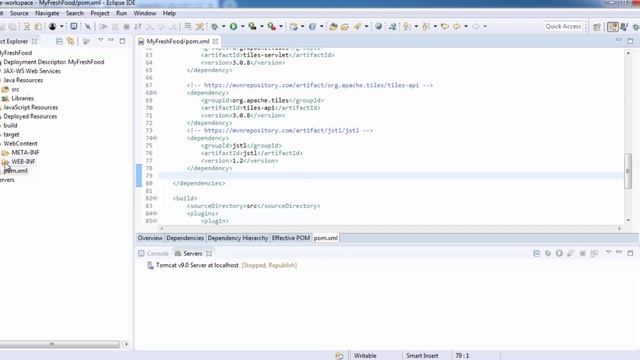Viewport: 640px width, 360px height.
Task: Open the Help menu
Action: (x=169, y=13)
